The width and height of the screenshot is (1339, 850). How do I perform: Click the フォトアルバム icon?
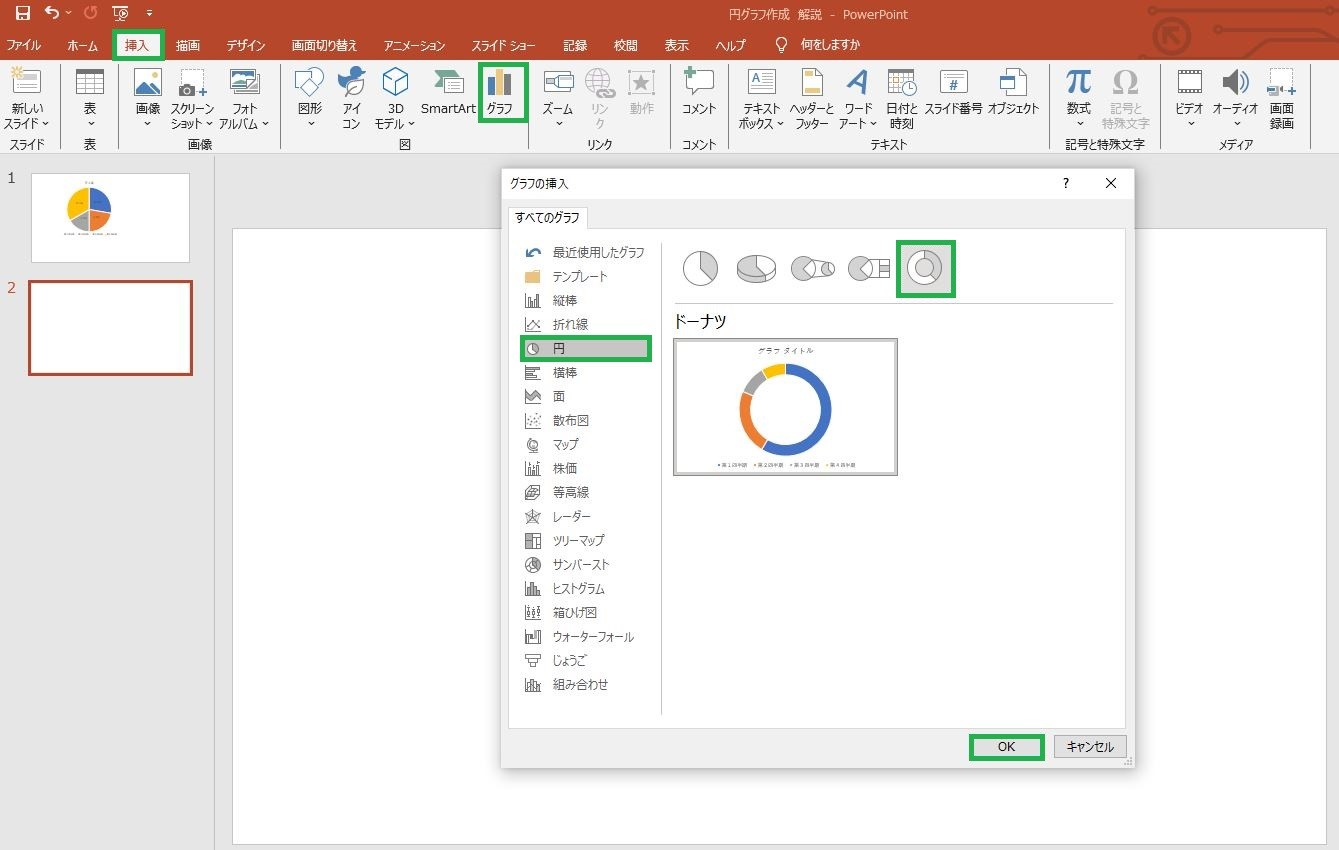coord(245,83)
